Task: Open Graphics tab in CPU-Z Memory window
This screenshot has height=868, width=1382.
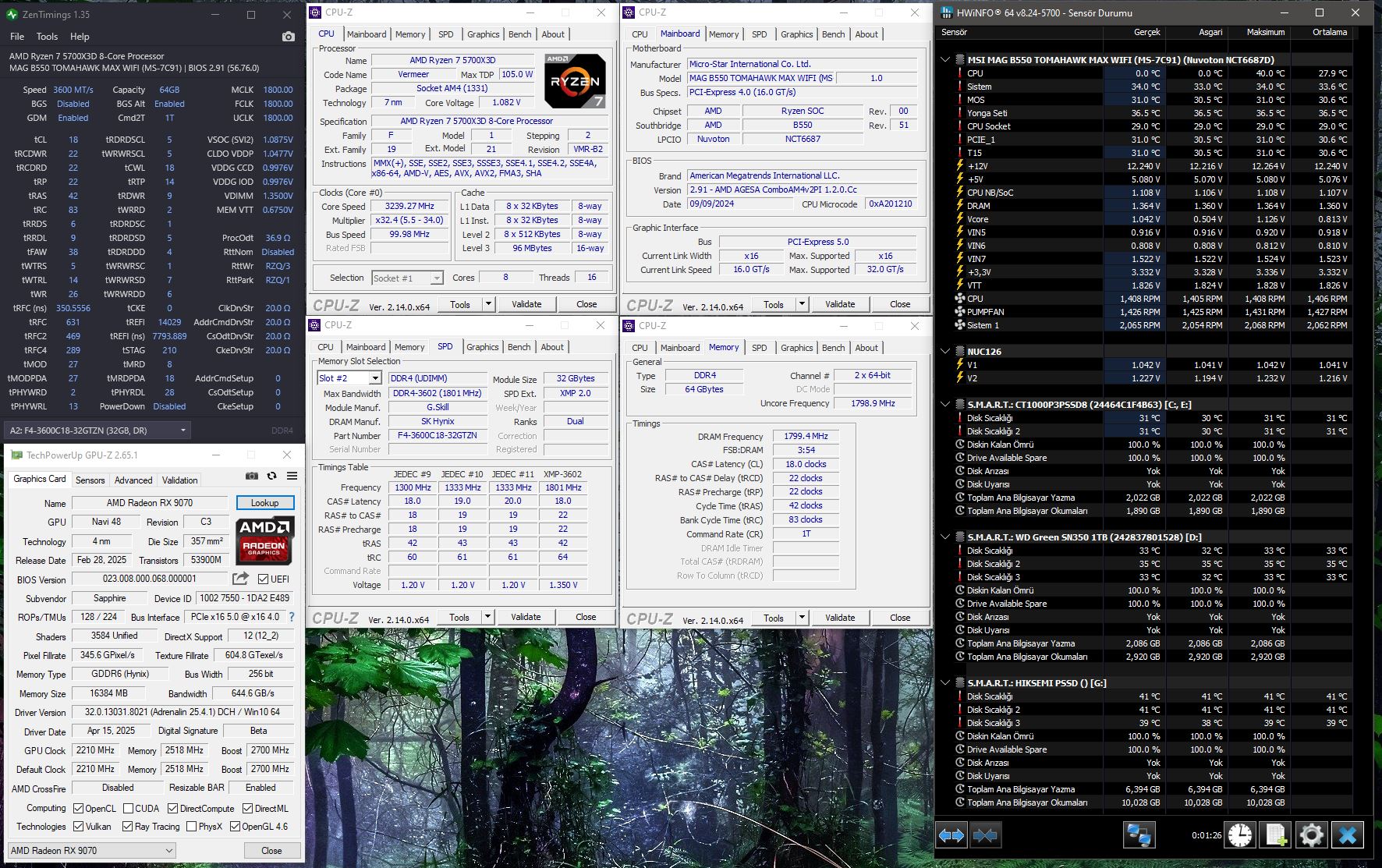Action: pyautogui.click(x=796, y=348)
